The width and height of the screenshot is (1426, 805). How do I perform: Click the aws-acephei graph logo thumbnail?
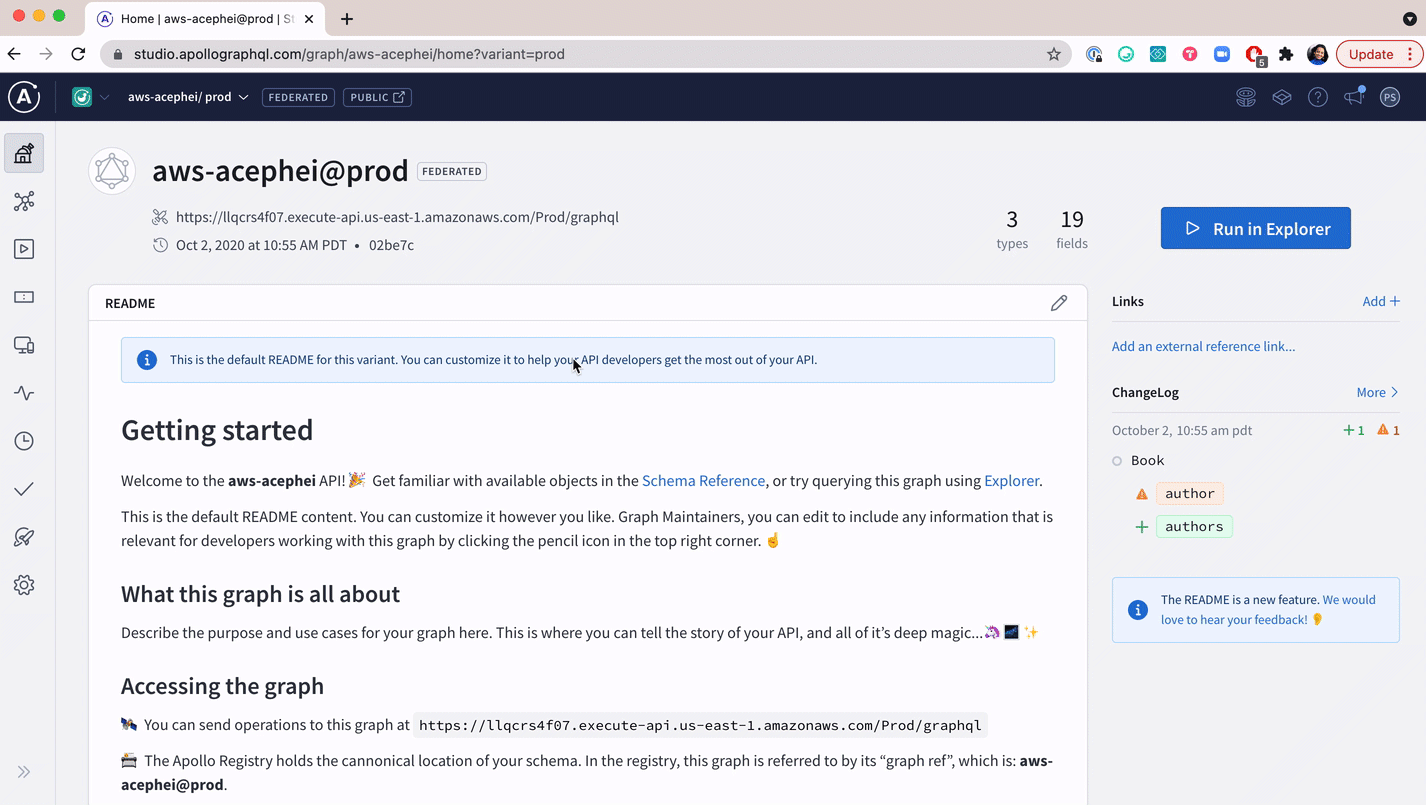tap(112, 171)
